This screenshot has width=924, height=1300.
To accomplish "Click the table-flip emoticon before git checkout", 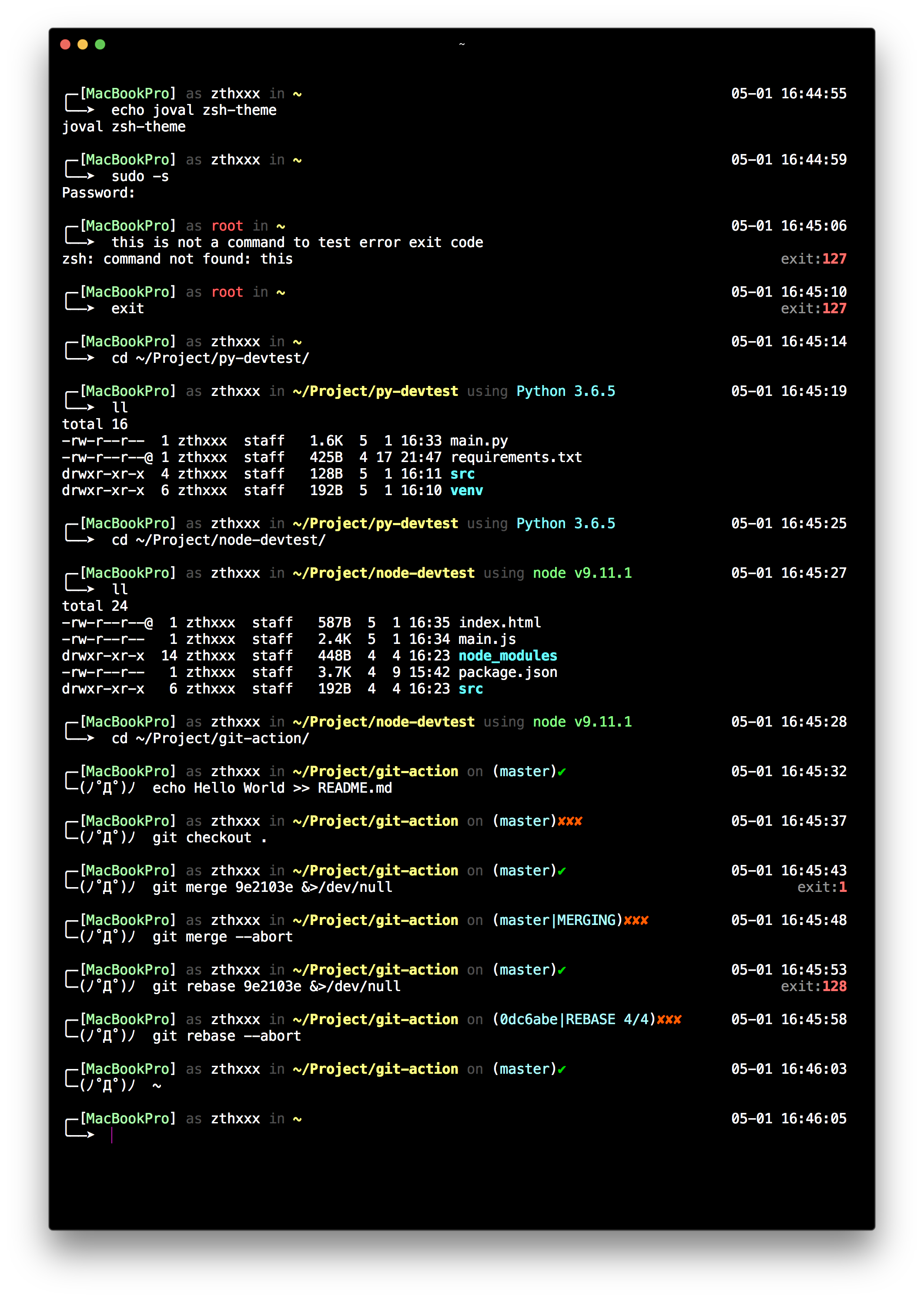I will tap(107, 838).
